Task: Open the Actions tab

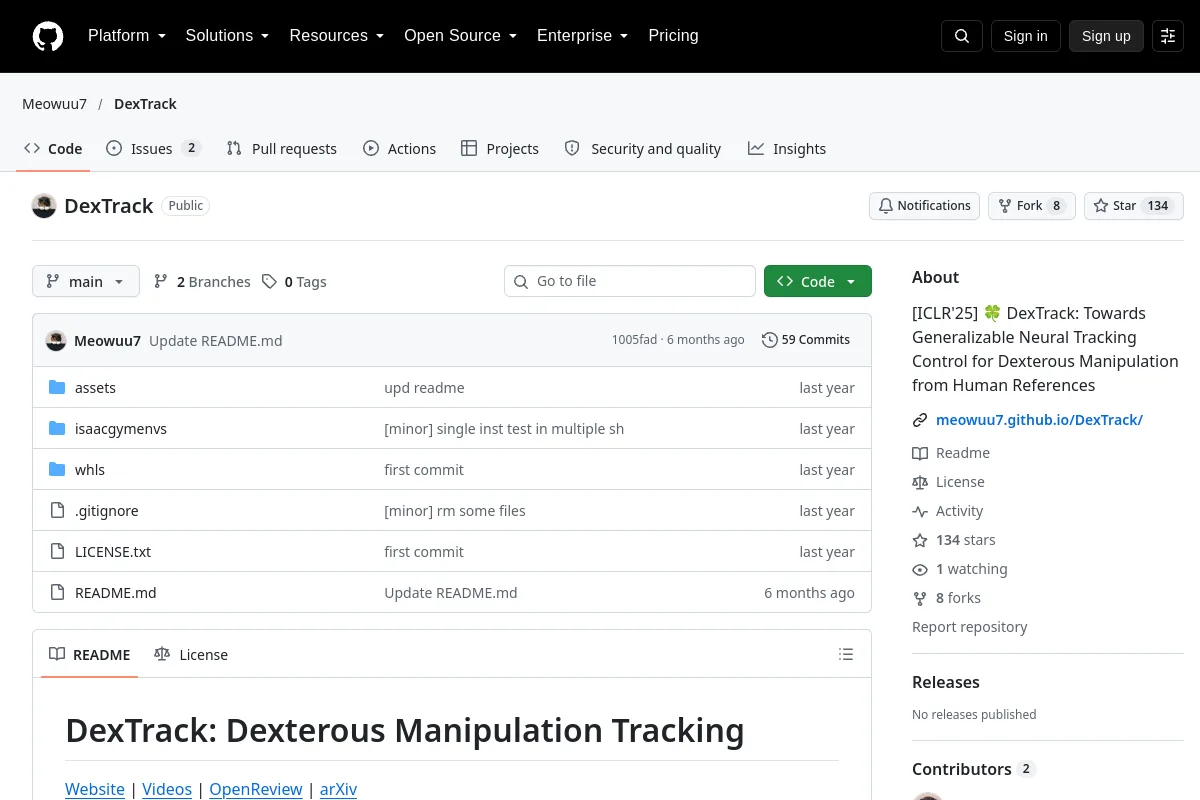Action: click(x=399, y=149)
